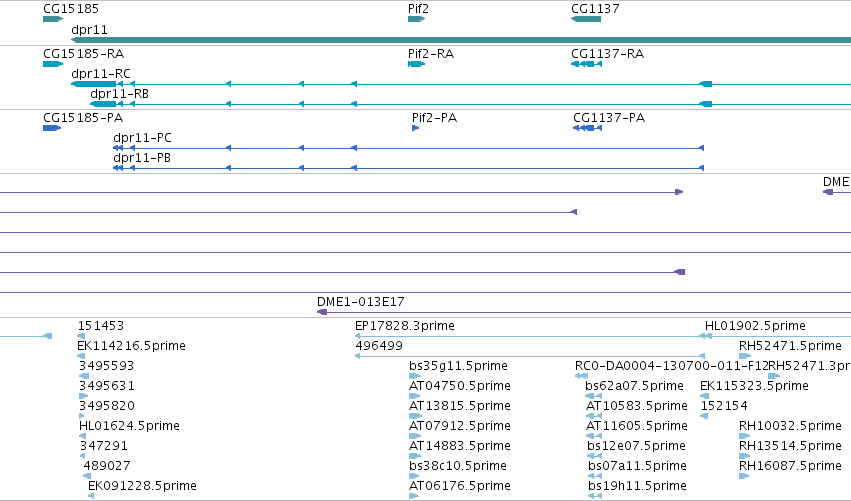Image resolution: width=851 pixels, height=501 pixels.
Task: Select feature 3495820
Action: coord(81,416)
